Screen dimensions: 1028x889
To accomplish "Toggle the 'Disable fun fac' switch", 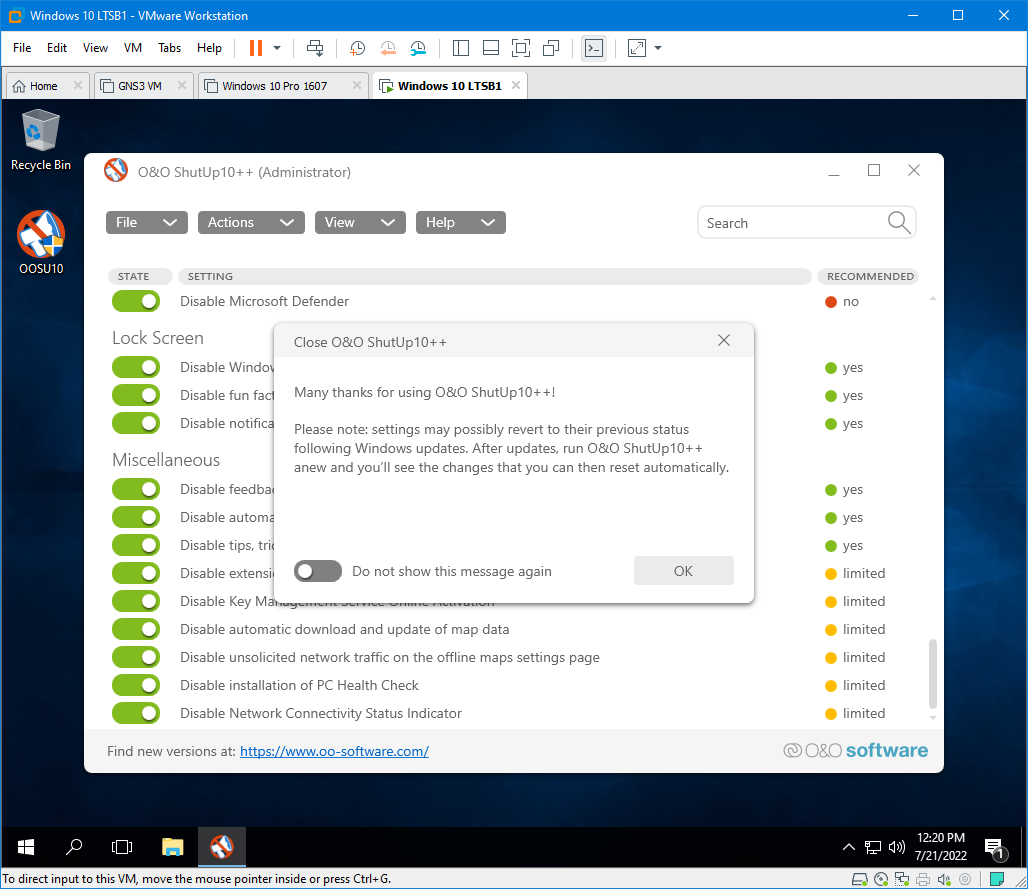I will tap(136, 395).
